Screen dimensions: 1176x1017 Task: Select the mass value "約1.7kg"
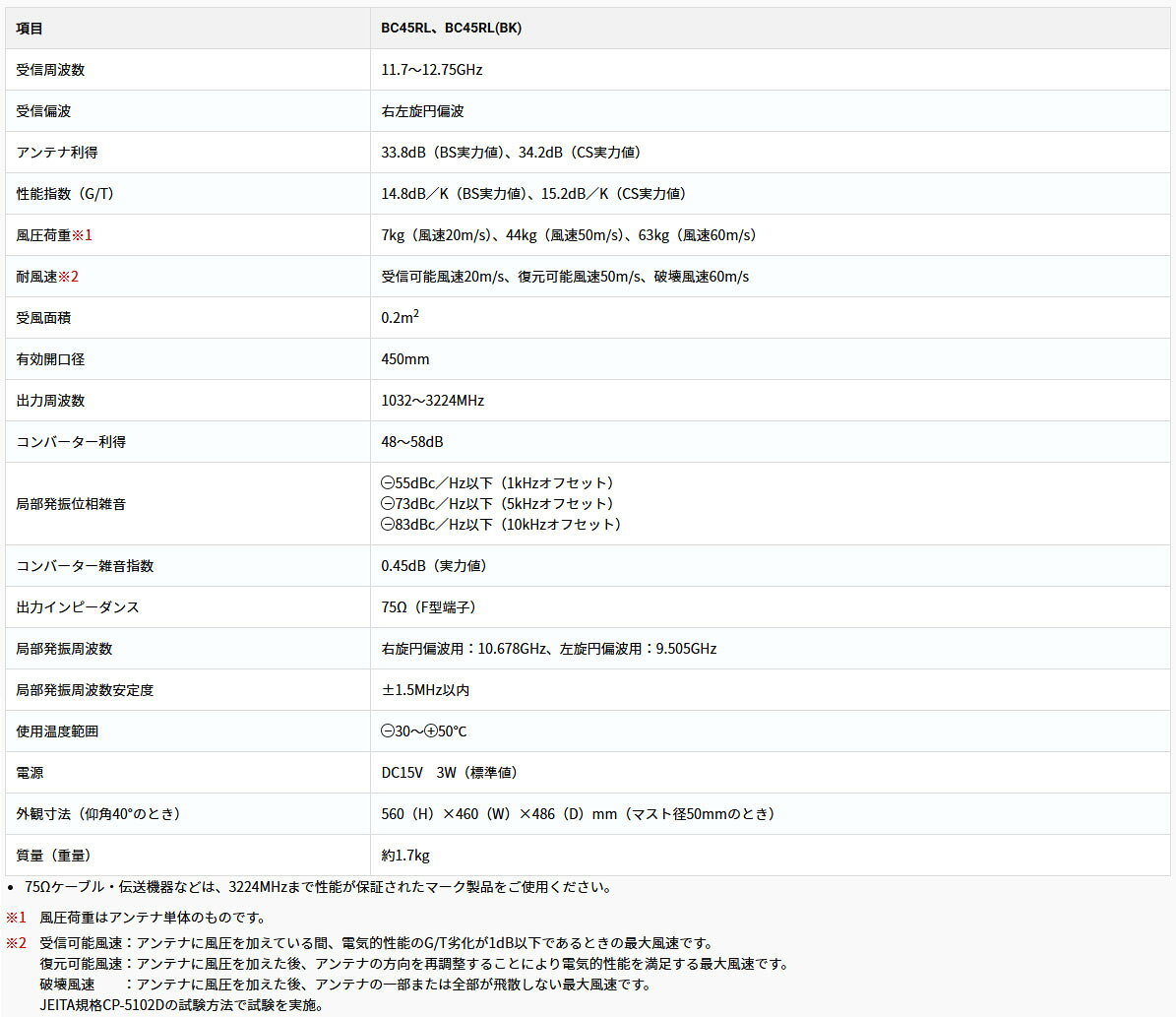point(405,855)
